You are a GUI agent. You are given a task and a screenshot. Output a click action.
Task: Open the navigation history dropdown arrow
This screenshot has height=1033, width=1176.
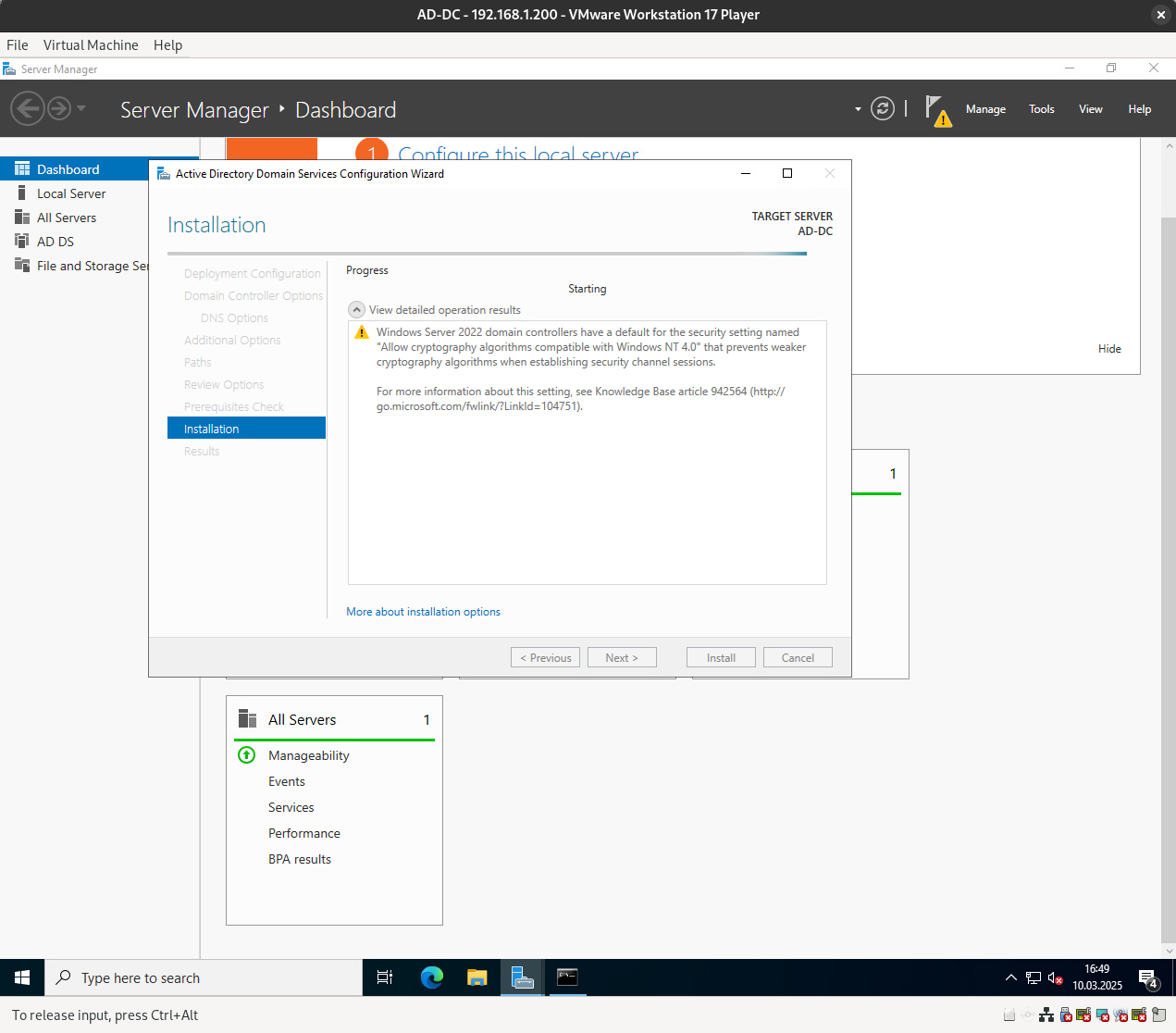coord(81,109)
